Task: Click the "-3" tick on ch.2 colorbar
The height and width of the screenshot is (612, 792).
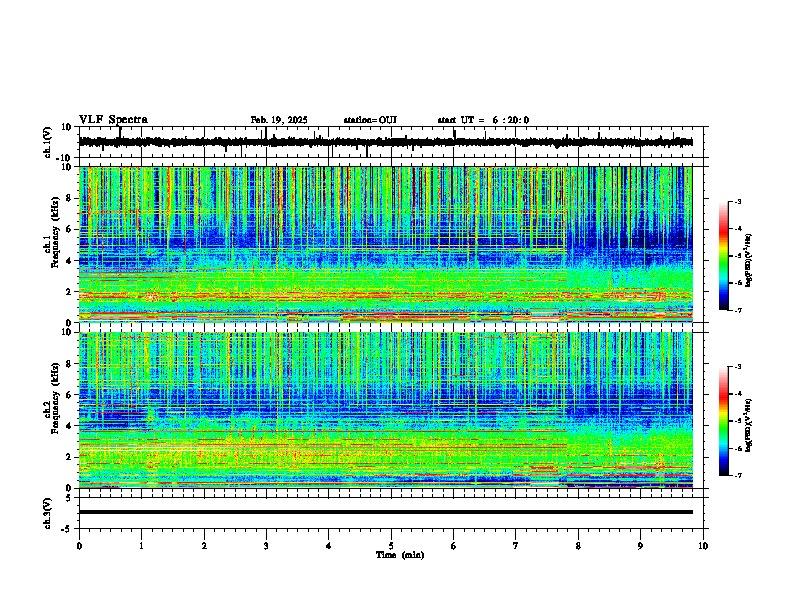Action: (x=738, y=367)
